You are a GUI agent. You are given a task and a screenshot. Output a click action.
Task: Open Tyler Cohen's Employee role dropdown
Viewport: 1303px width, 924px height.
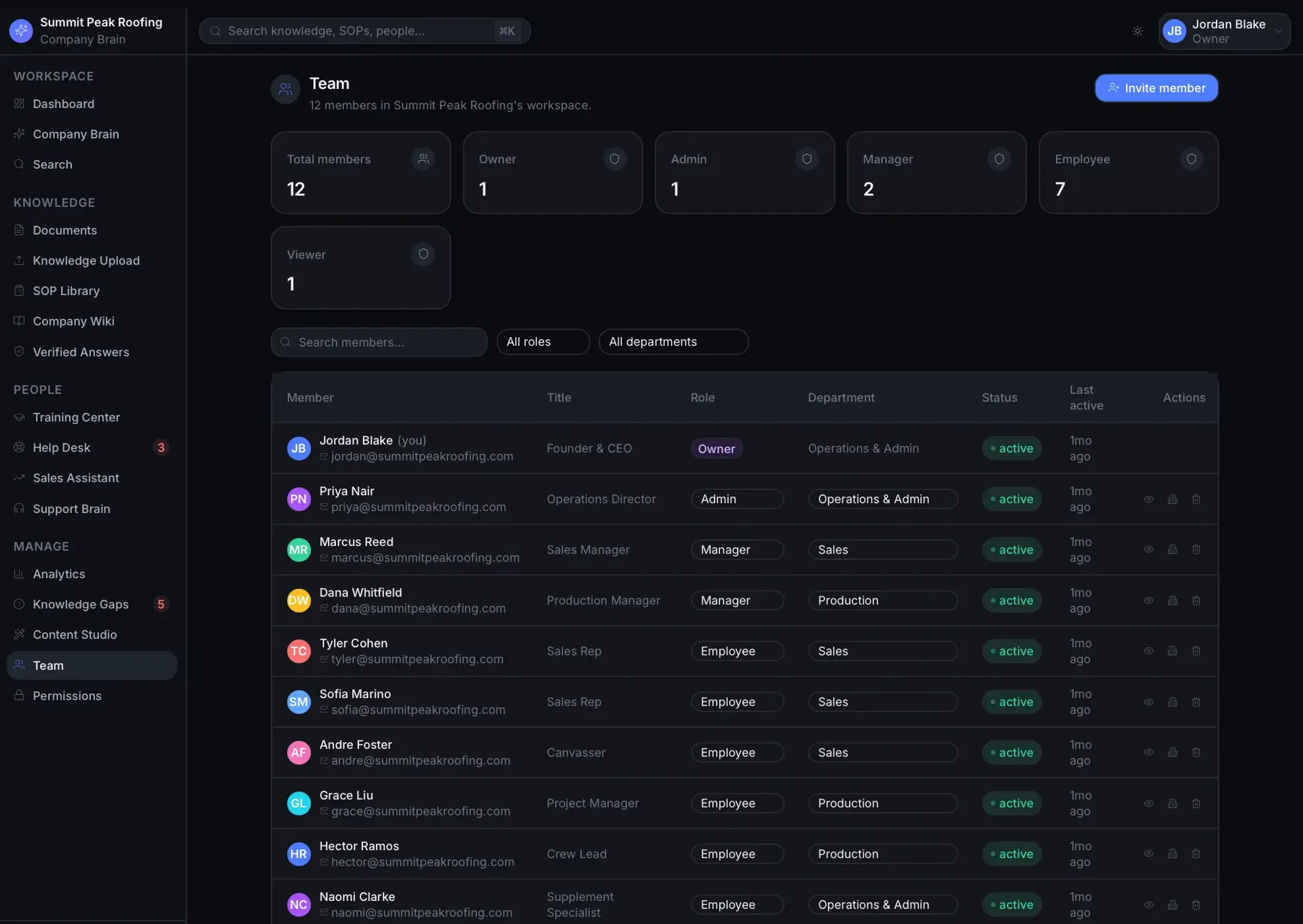coord(737,651)
